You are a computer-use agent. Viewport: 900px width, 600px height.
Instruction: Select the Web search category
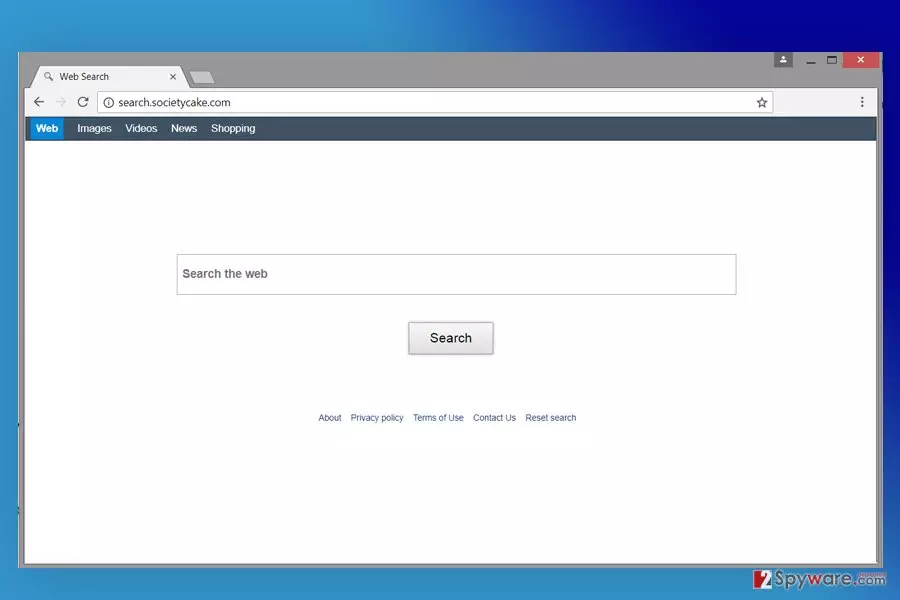47,129
